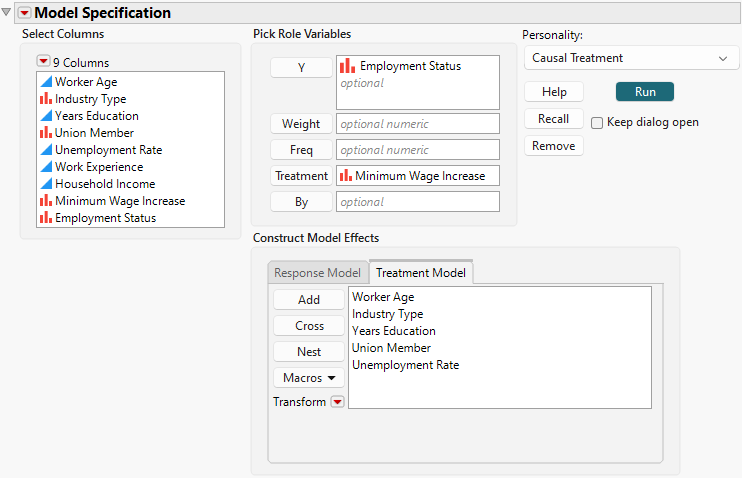Select the Treatment Model tab
742x478 pixels.
coord(419,273)
